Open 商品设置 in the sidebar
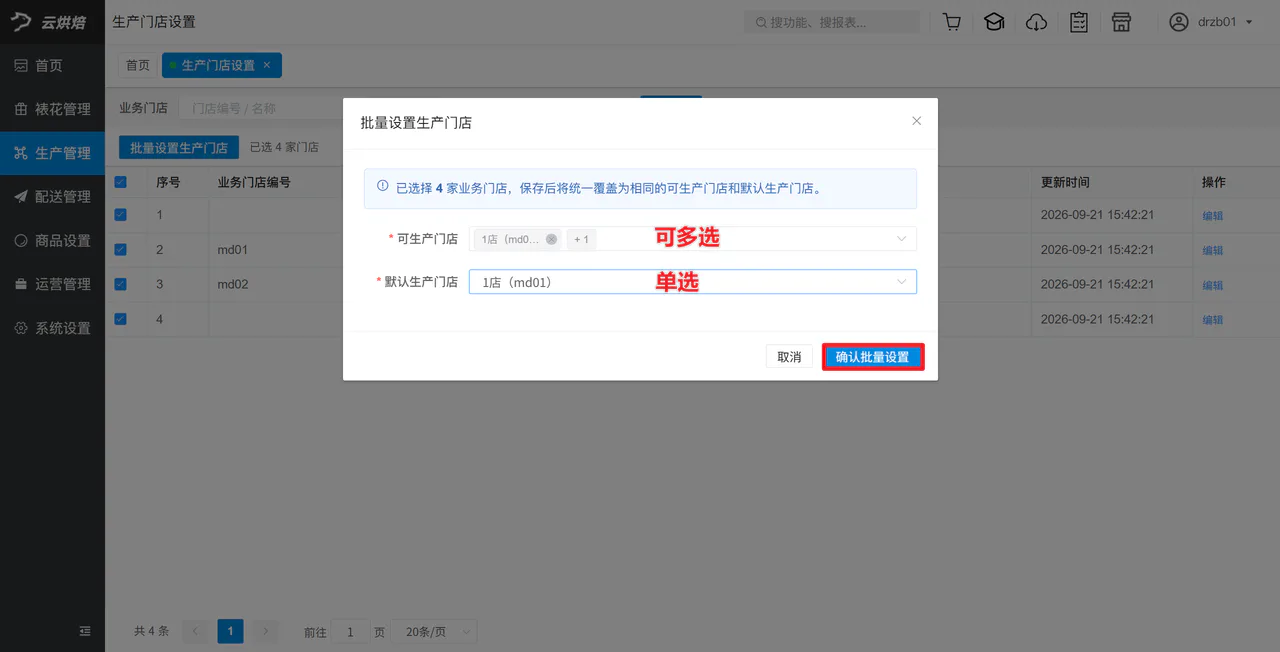Screen dimensions: 1280x652 [52, 240]
